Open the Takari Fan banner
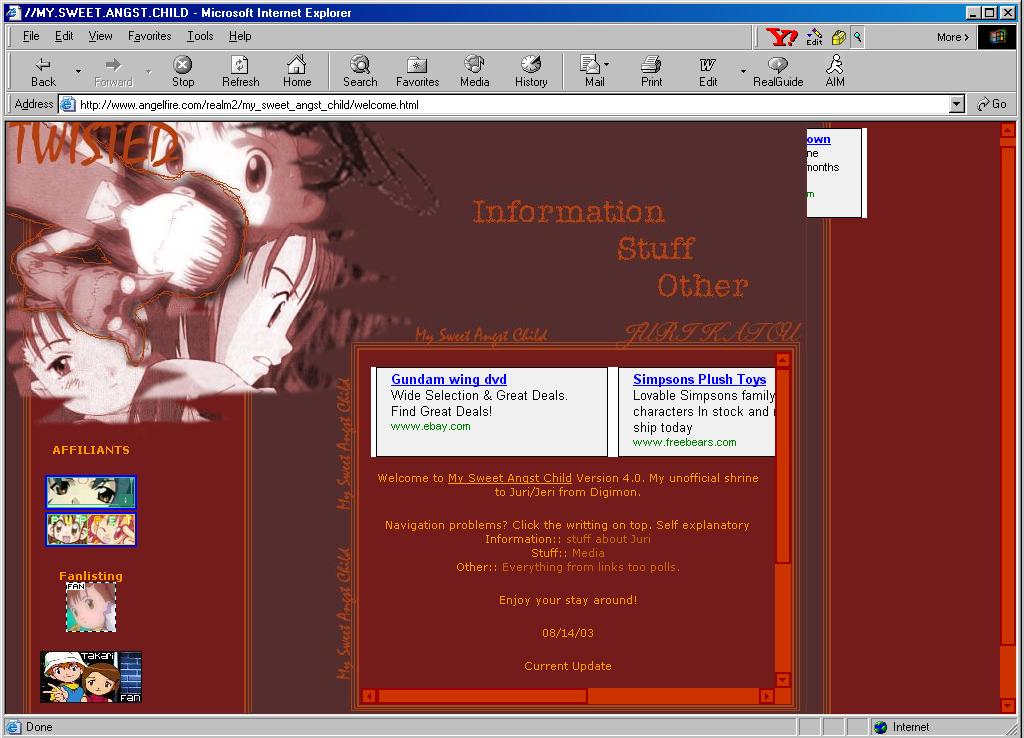The width and height of the screenshot is (1024, 738). click(x=91, y=677)
